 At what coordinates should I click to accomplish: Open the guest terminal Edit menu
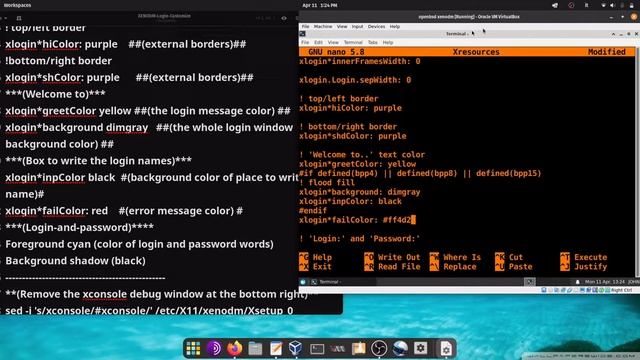point(318,42)
